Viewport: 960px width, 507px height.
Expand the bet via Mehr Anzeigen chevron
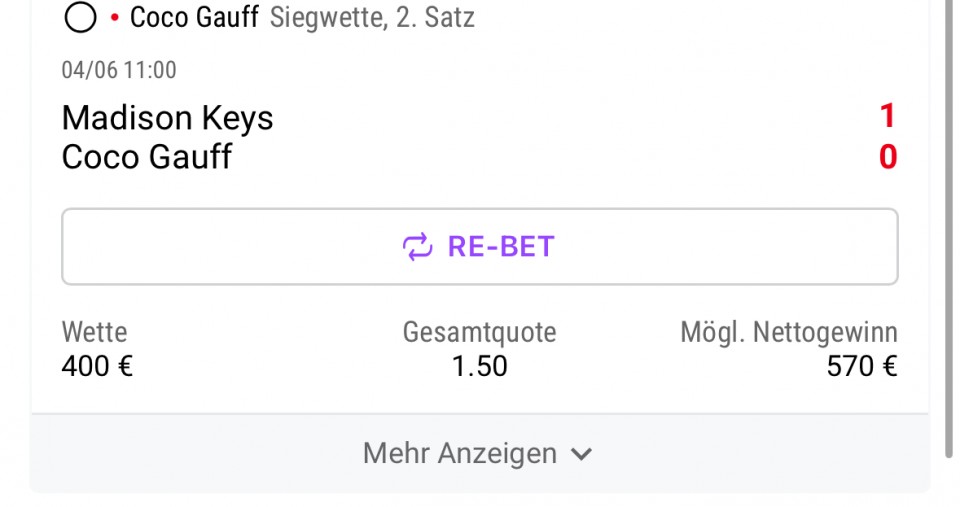coord(581,454)
